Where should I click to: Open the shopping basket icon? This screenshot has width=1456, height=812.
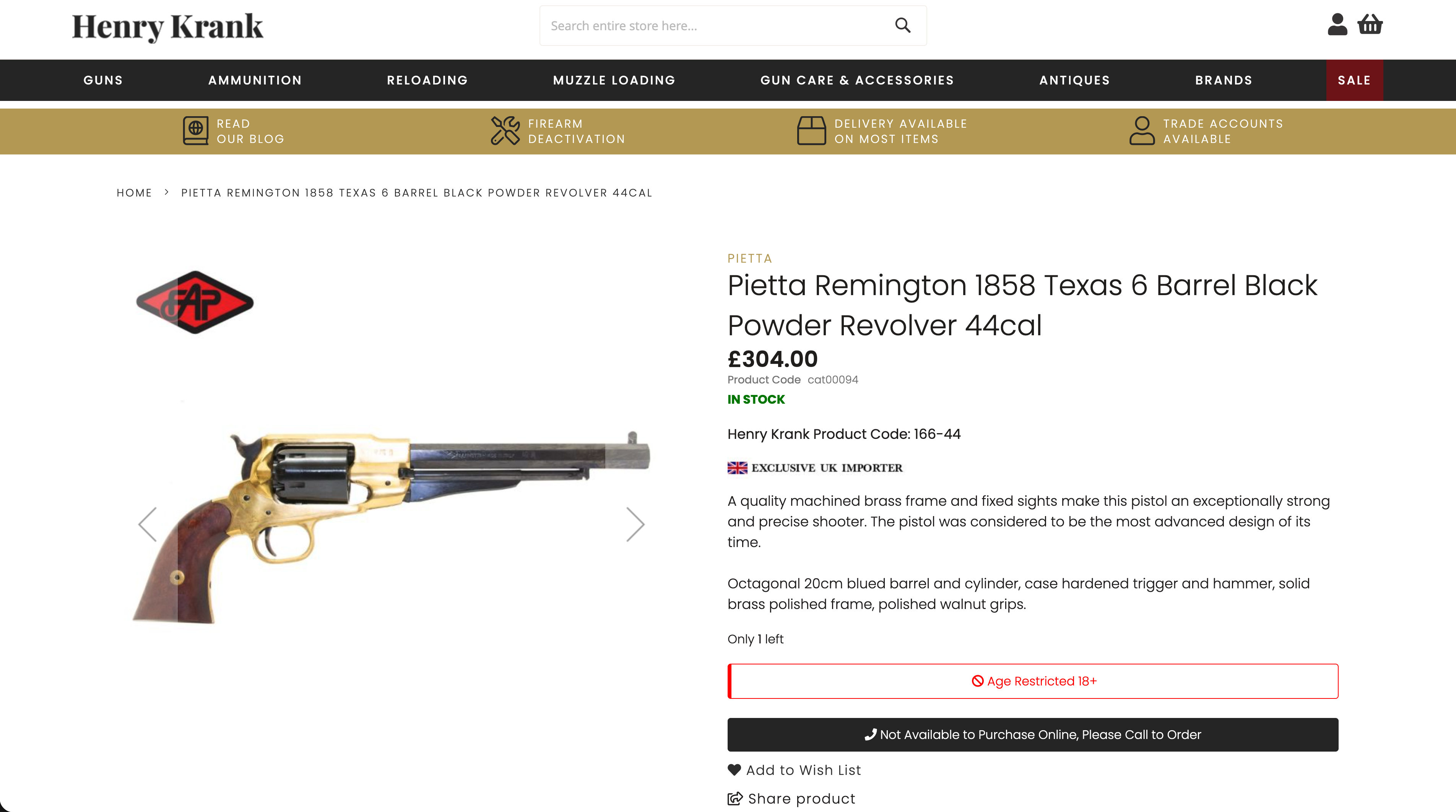click(1370, 24)
